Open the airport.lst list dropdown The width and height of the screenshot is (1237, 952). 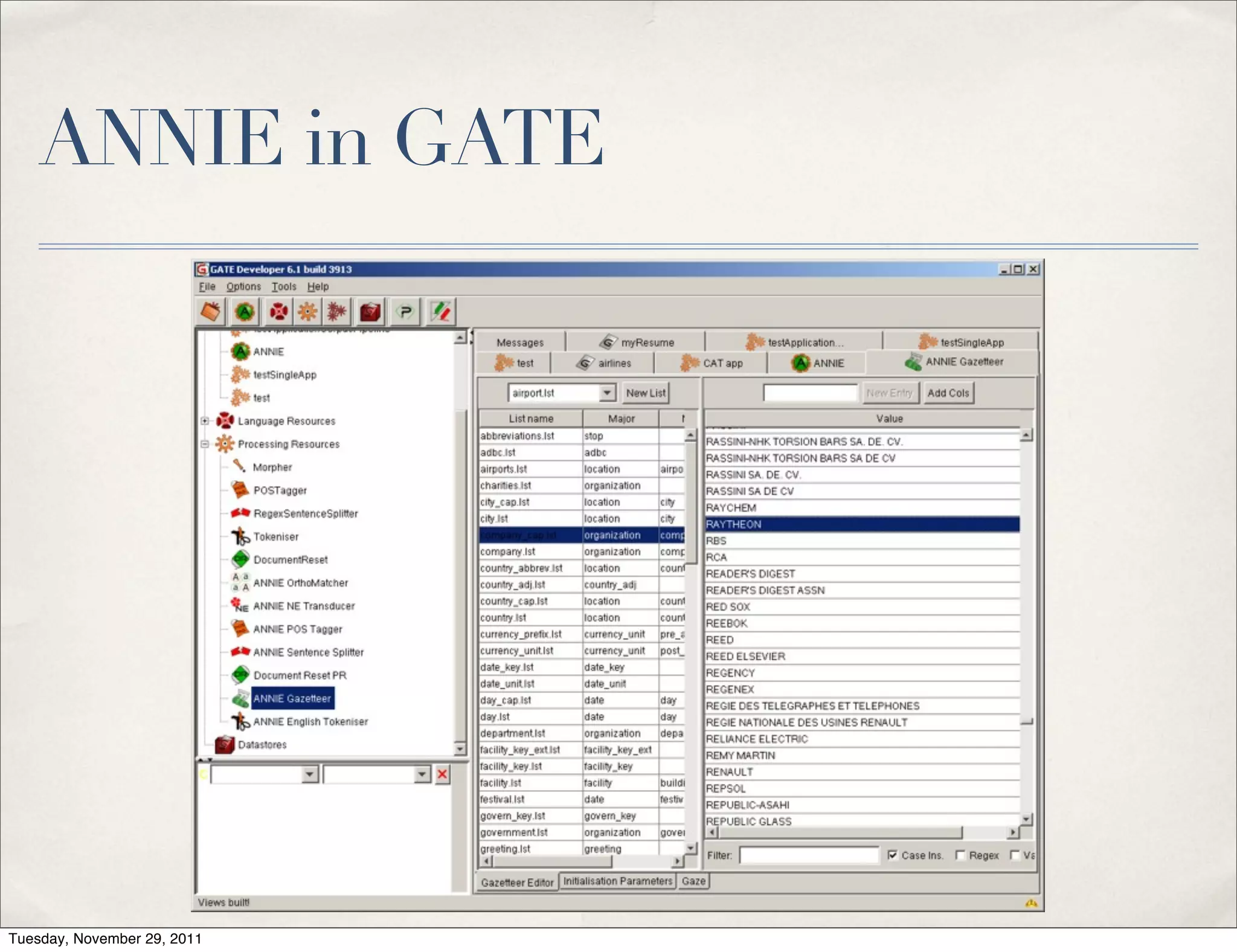click(x=607, y=393)
